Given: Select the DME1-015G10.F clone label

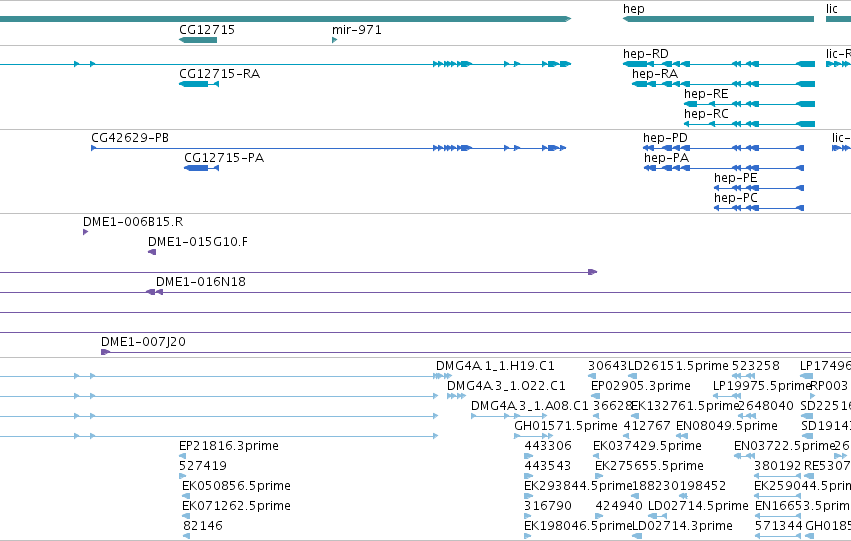Looking at the screenshot, I should (x=198, y=242).
